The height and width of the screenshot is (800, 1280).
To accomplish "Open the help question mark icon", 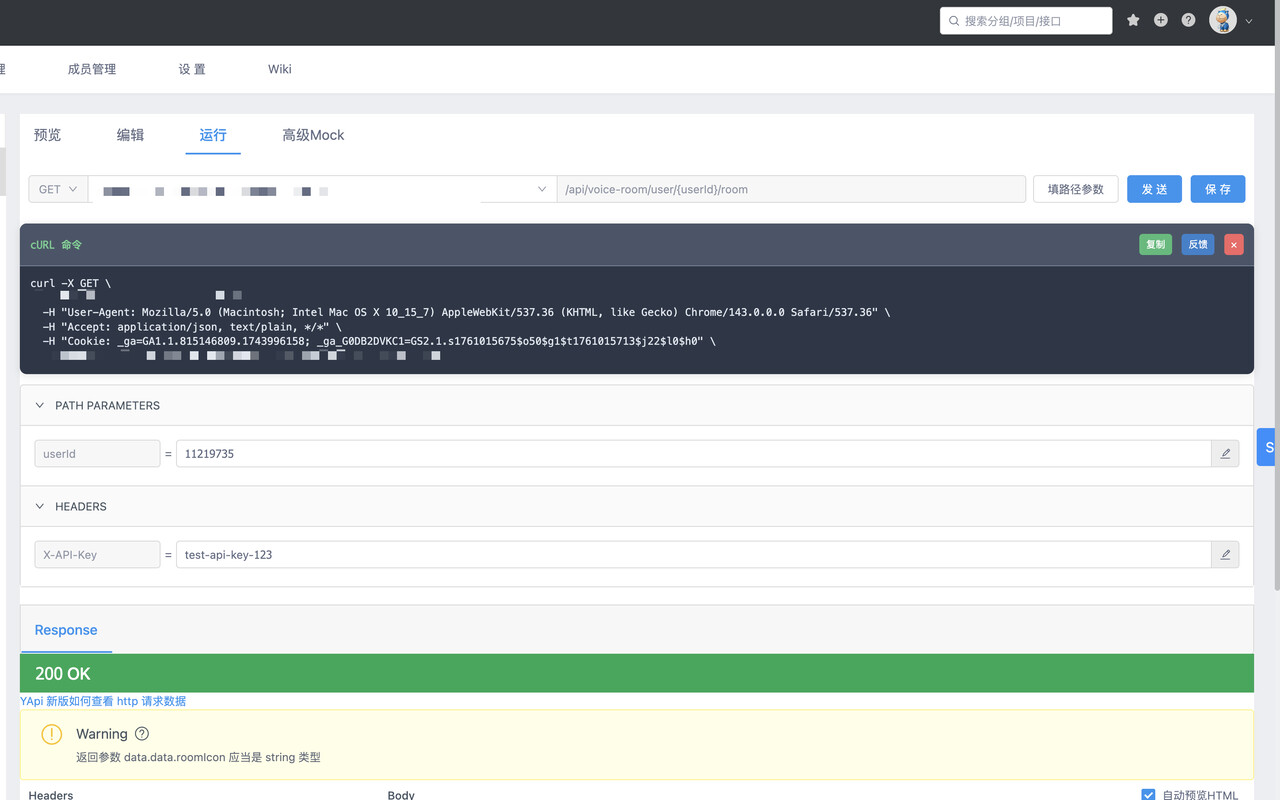I will coord(1188,20).
